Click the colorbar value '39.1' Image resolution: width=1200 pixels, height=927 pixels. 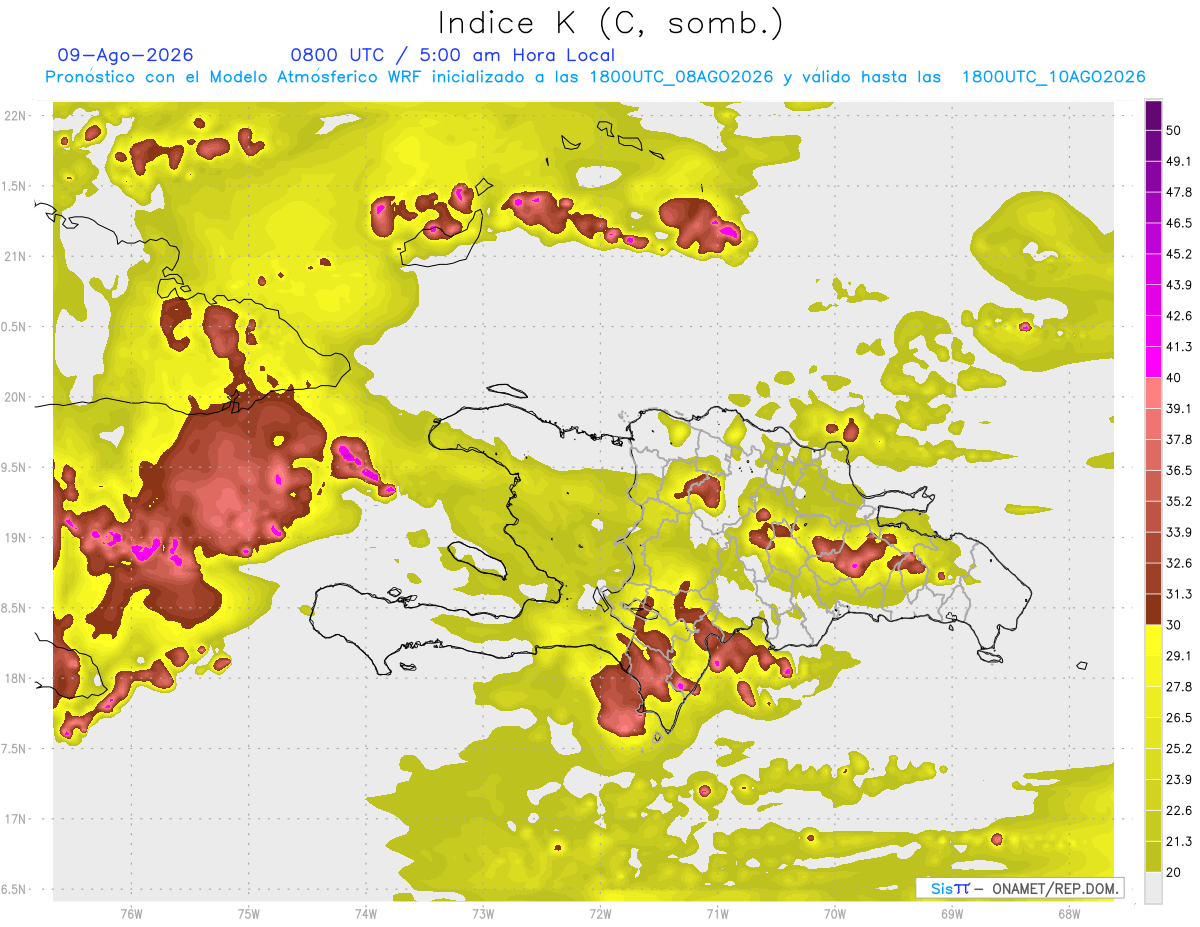1179,408
